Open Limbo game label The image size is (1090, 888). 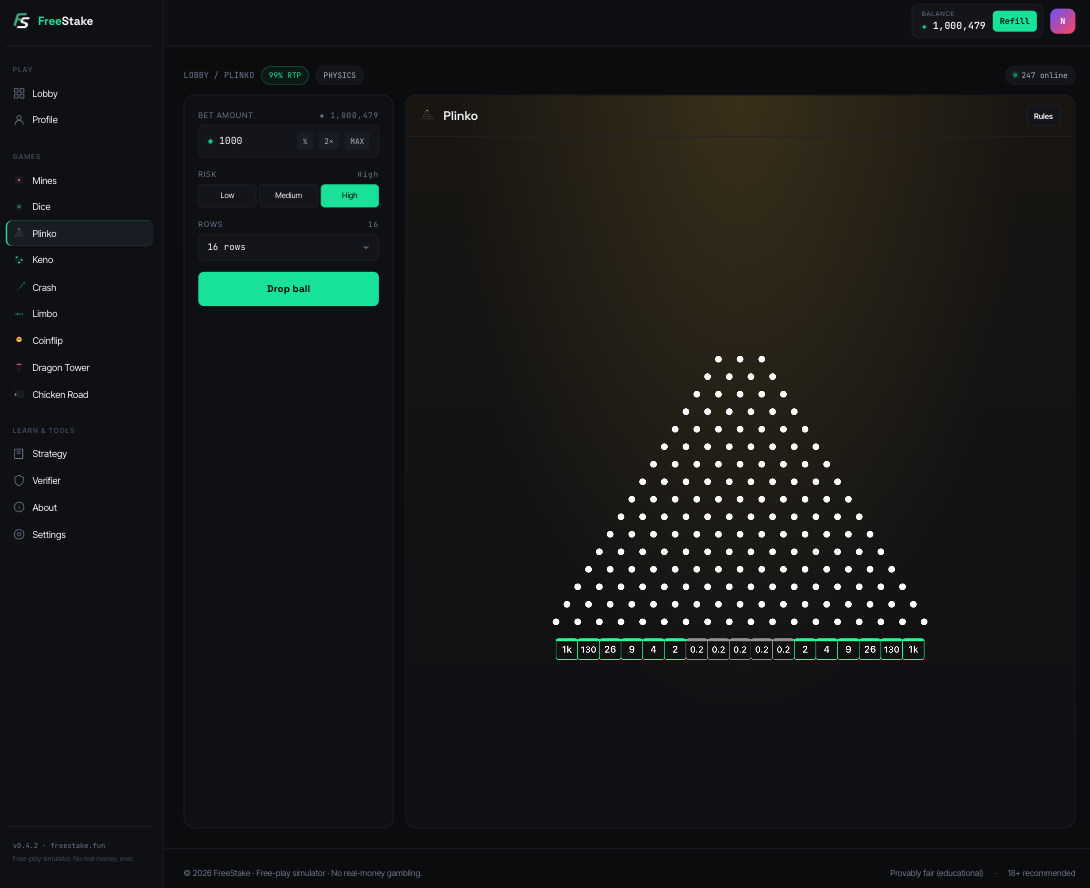pos(44,314)
